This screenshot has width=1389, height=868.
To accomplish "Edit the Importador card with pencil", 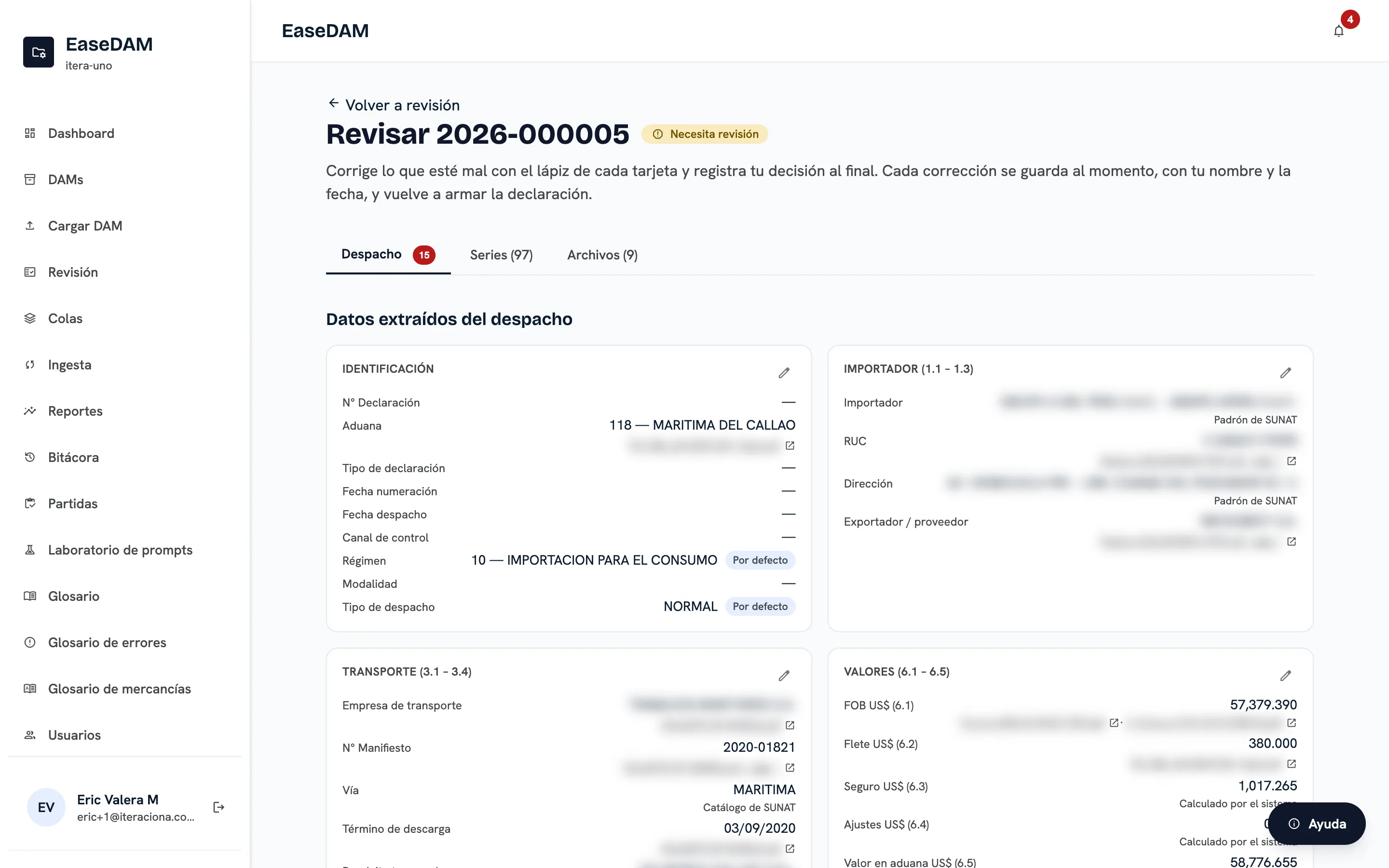I will (1286, 373).
